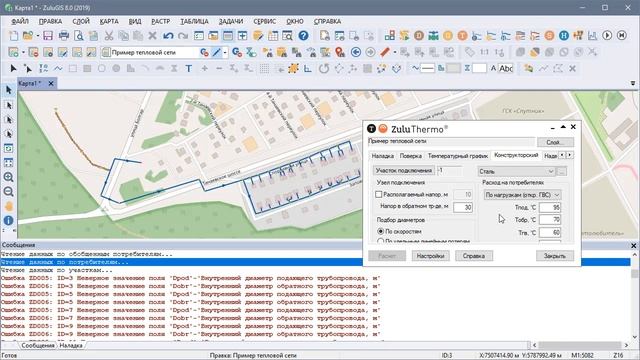640x360 pixels.
Task: Open the Сталь material dropdown
Action: 516,171
